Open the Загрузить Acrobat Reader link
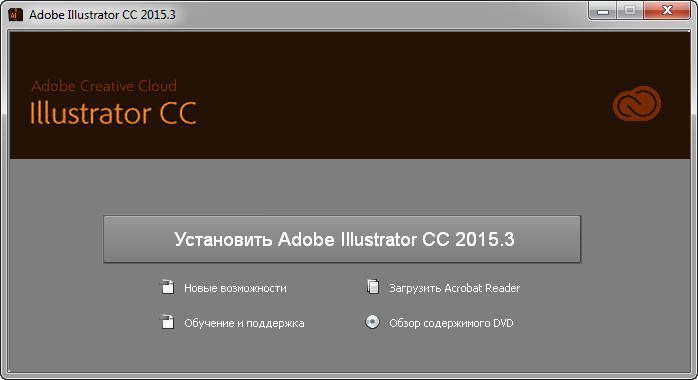Image resolution: width=698 pixels, height=380 pixels. point(455,288)
